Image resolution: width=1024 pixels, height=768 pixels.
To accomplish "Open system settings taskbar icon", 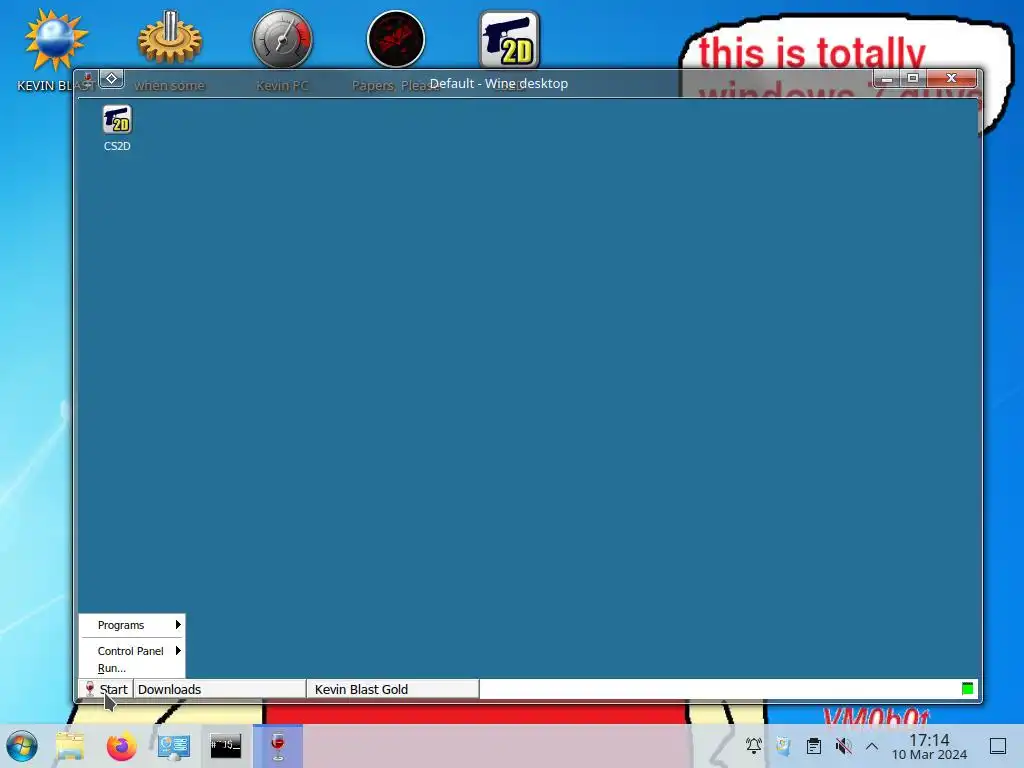I will click(x=174, y=746).
